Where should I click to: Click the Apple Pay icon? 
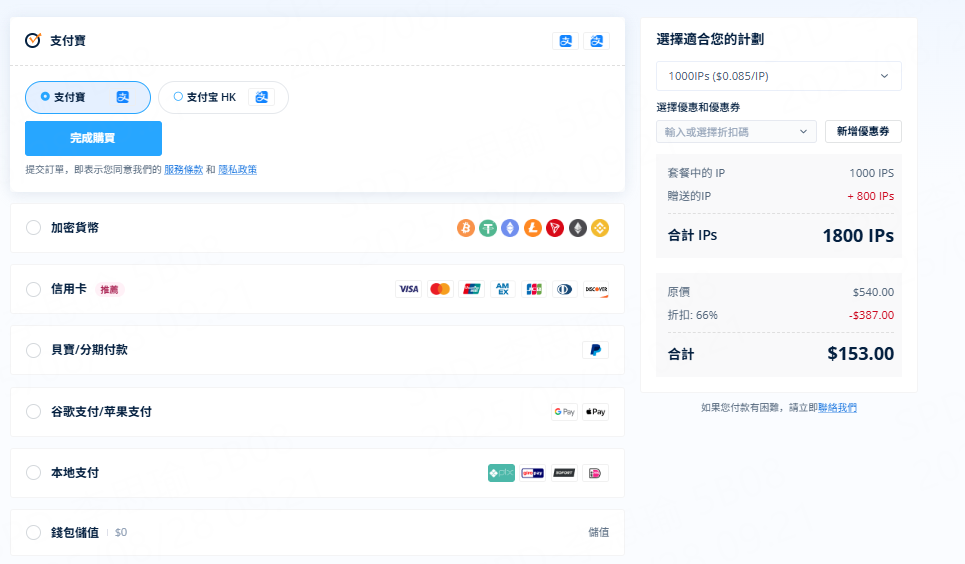click(x=595, y=411)
